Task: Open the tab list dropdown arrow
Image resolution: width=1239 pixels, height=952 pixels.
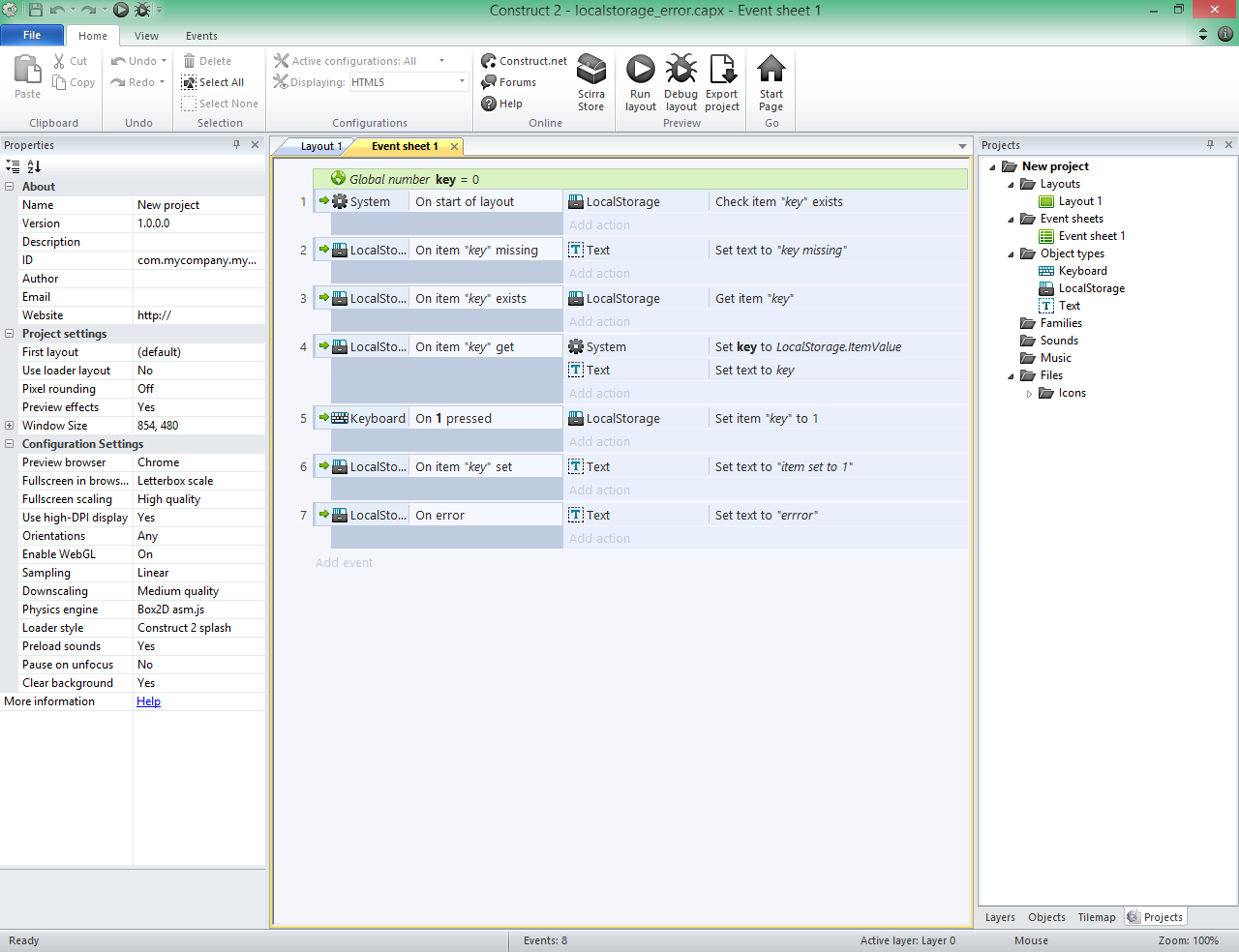Action: pyautogui.click(x=962, y=146)
